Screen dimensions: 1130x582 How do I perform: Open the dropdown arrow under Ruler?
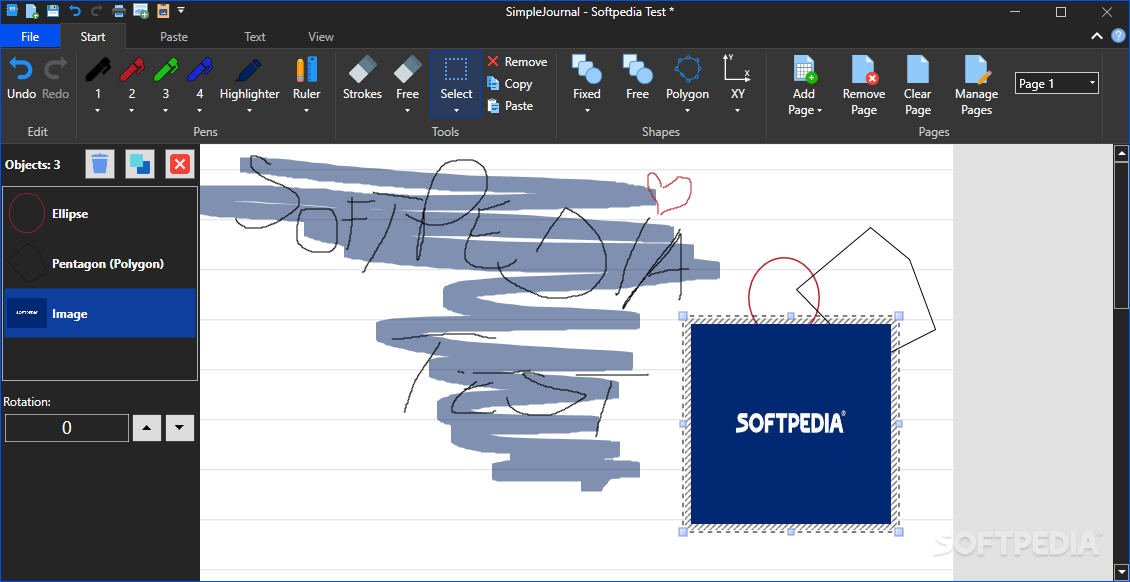coord(306,110)
